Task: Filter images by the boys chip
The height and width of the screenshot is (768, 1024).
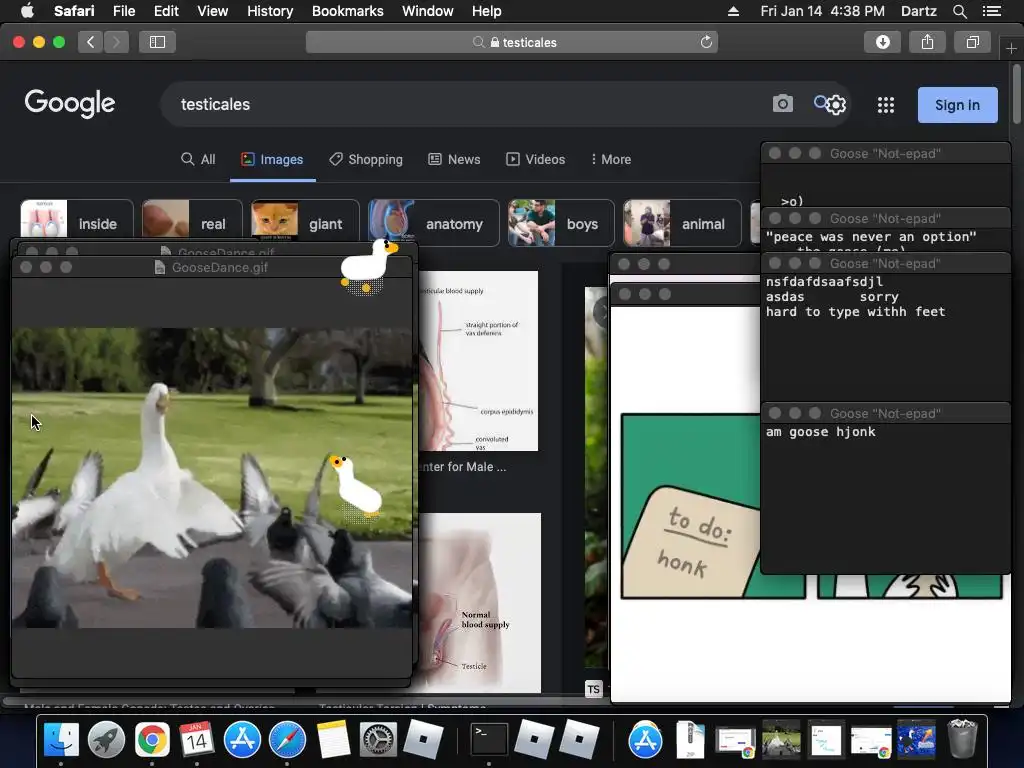Action: click(x=561, y=223)
